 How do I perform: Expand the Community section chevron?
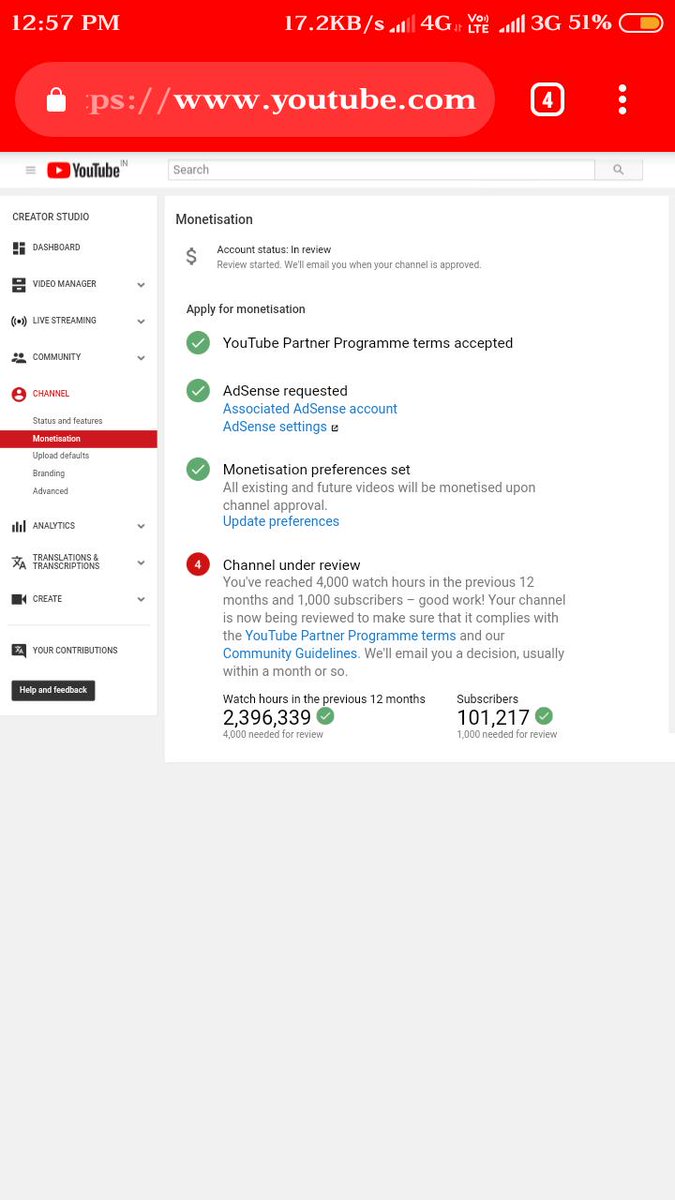pyautogui.click(x=141, y=358)
